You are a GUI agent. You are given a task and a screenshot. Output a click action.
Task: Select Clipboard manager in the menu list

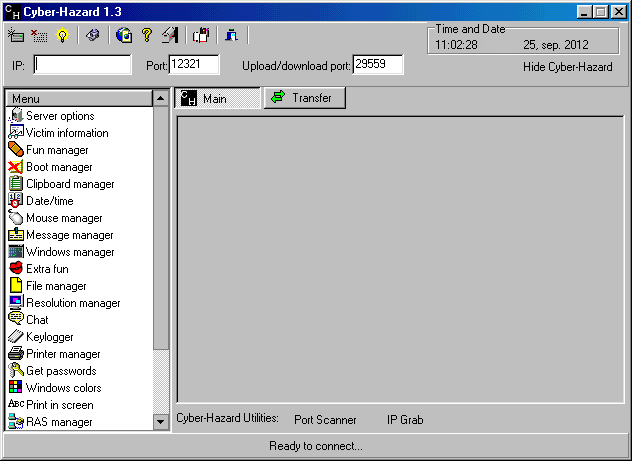(70, 184)
